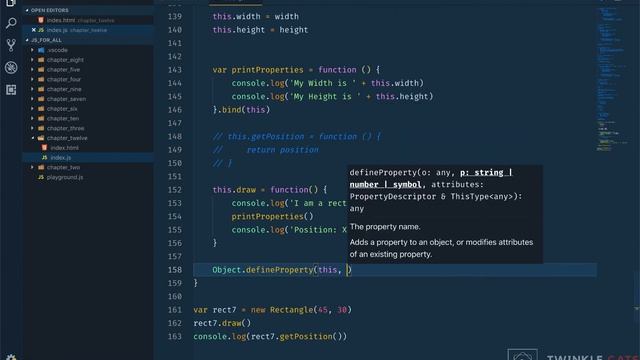
Task: Click 'defineProperty' on line 158
Action: tap(280, 270)
